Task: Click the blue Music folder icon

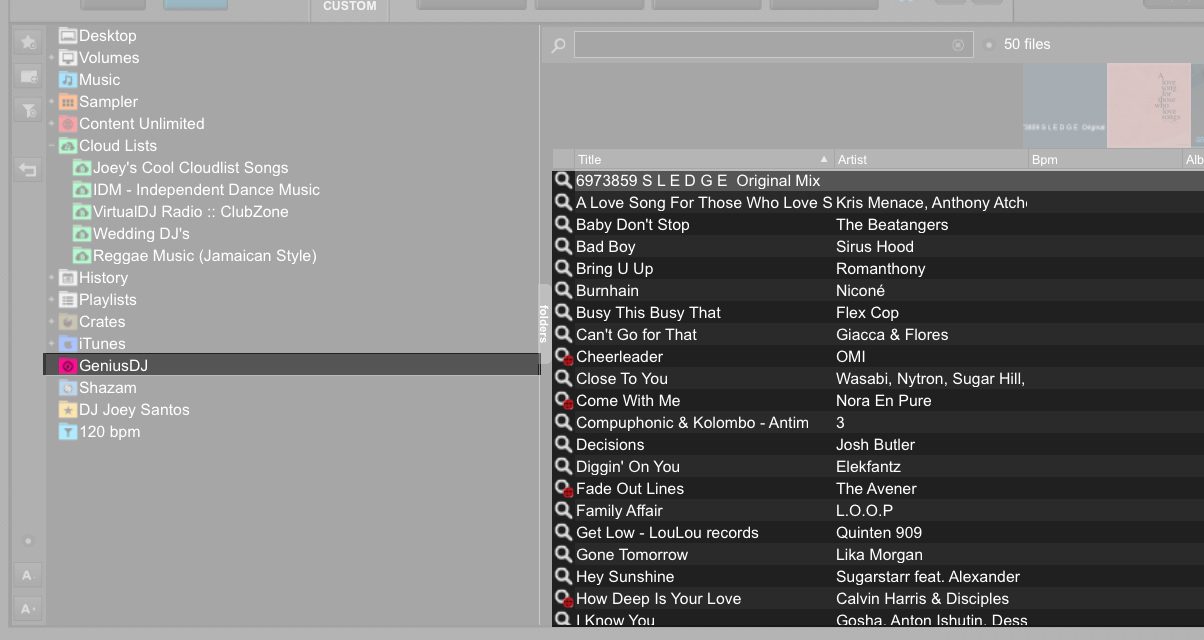Action: 68,80
